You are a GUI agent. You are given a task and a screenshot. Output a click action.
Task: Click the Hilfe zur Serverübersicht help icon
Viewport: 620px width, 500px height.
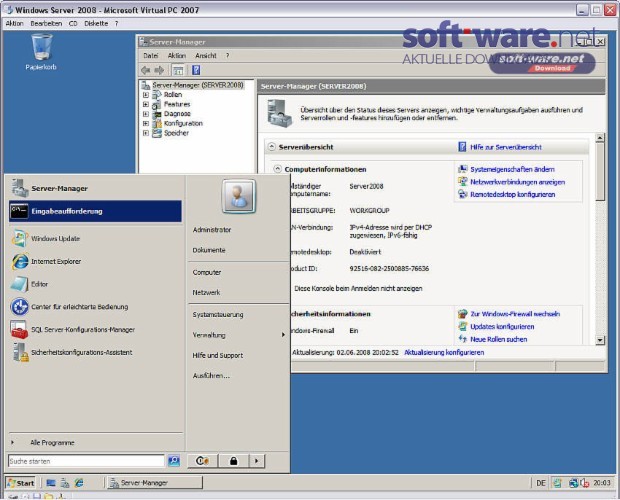pos(462,147)
